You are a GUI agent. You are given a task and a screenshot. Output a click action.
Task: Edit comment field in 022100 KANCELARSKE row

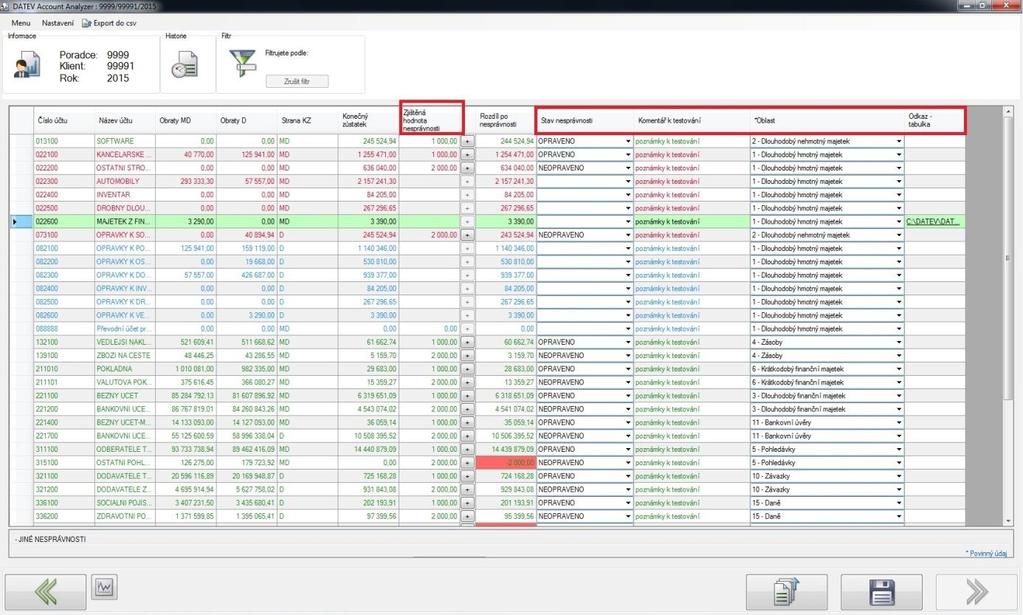pos(692,155)
